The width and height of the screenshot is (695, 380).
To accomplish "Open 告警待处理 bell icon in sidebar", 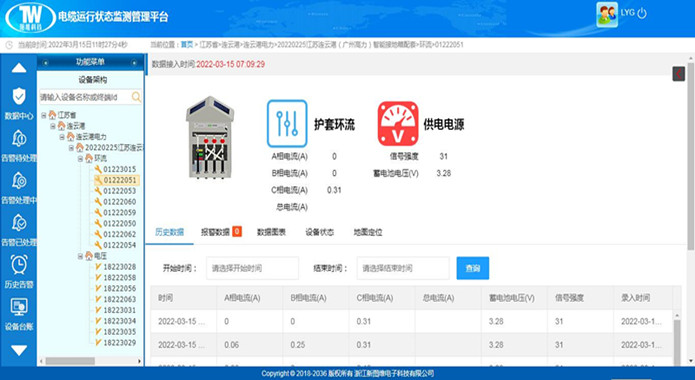I will click(19, 139).
